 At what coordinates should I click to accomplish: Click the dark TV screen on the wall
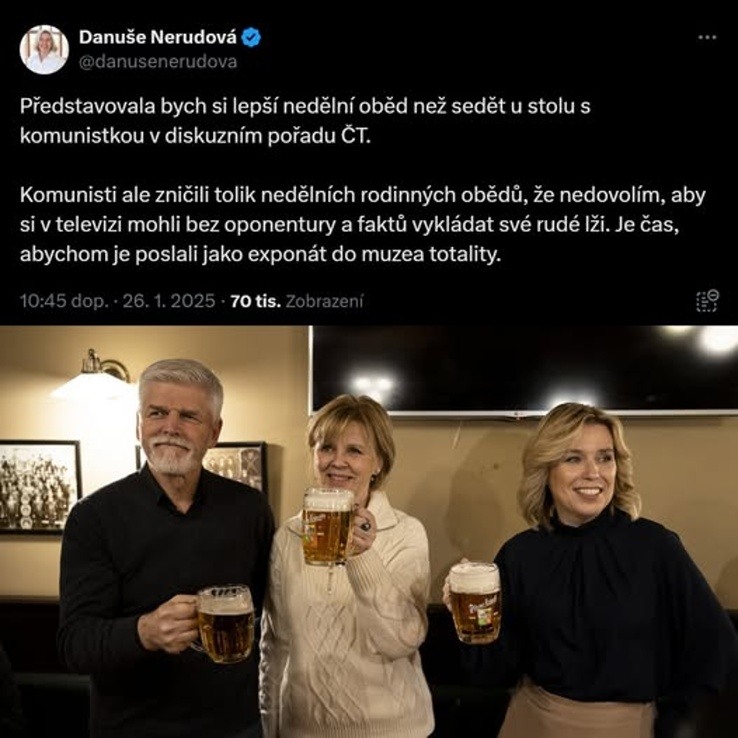(x=523, y=371)
